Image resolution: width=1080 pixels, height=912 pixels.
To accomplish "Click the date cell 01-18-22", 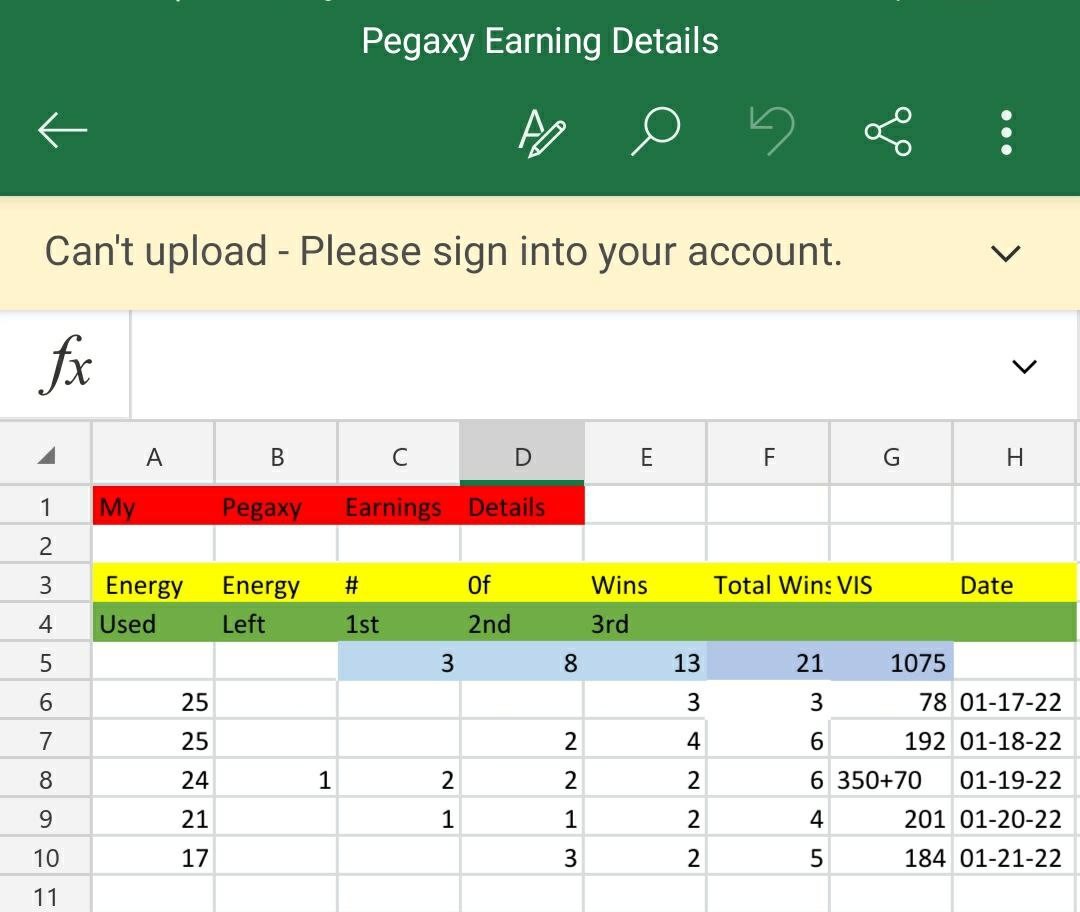I will (1014, 740).
